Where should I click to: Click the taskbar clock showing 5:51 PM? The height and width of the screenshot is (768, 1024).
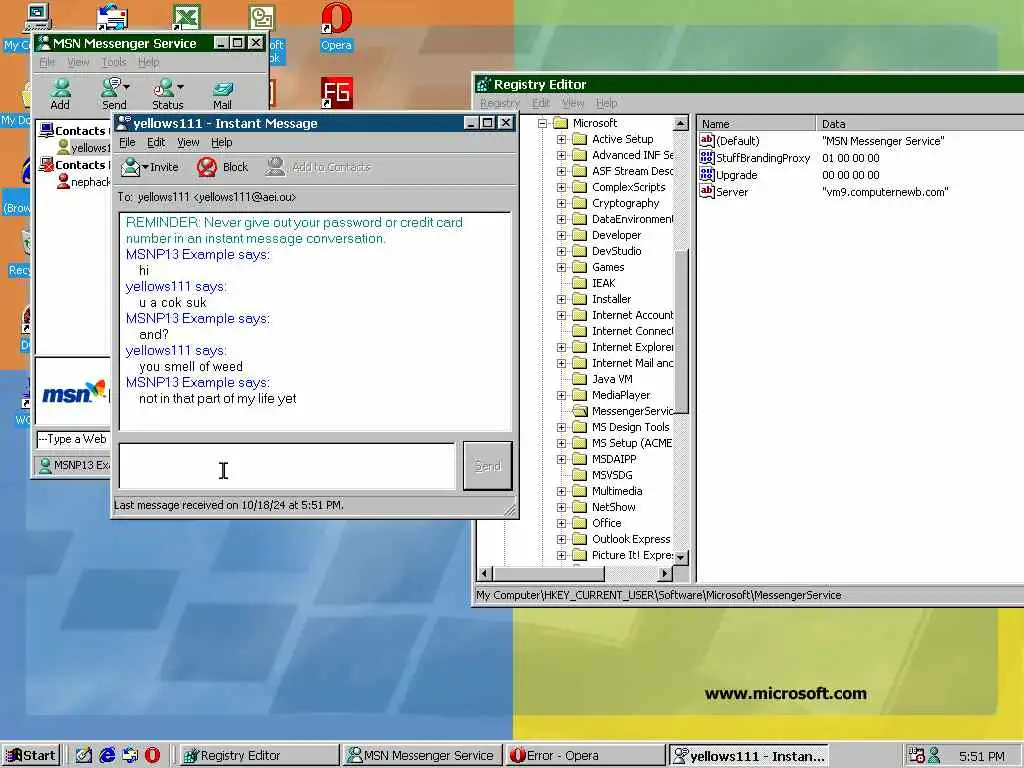[981, 756]
